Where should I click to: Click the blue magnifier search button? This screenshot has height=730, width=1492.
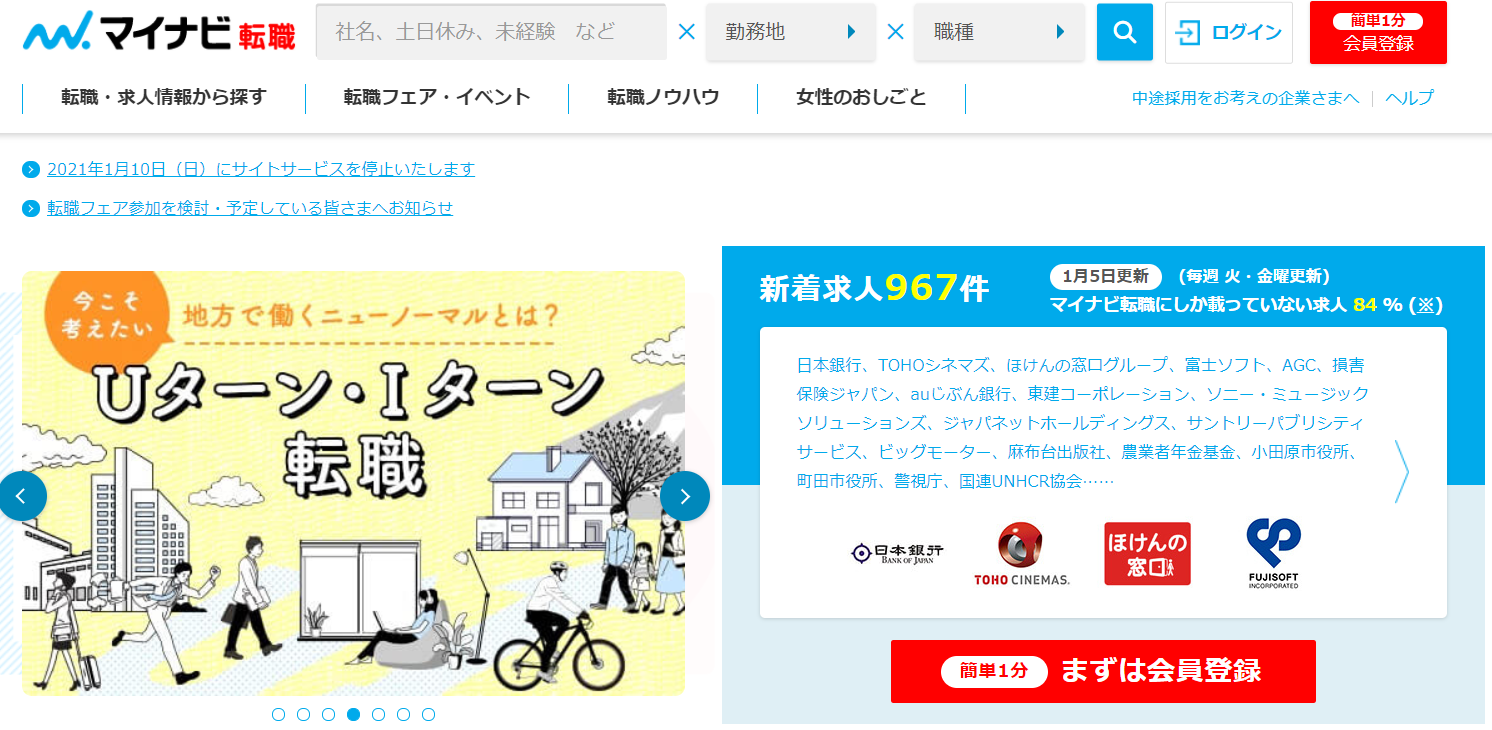click(1125, 32)
